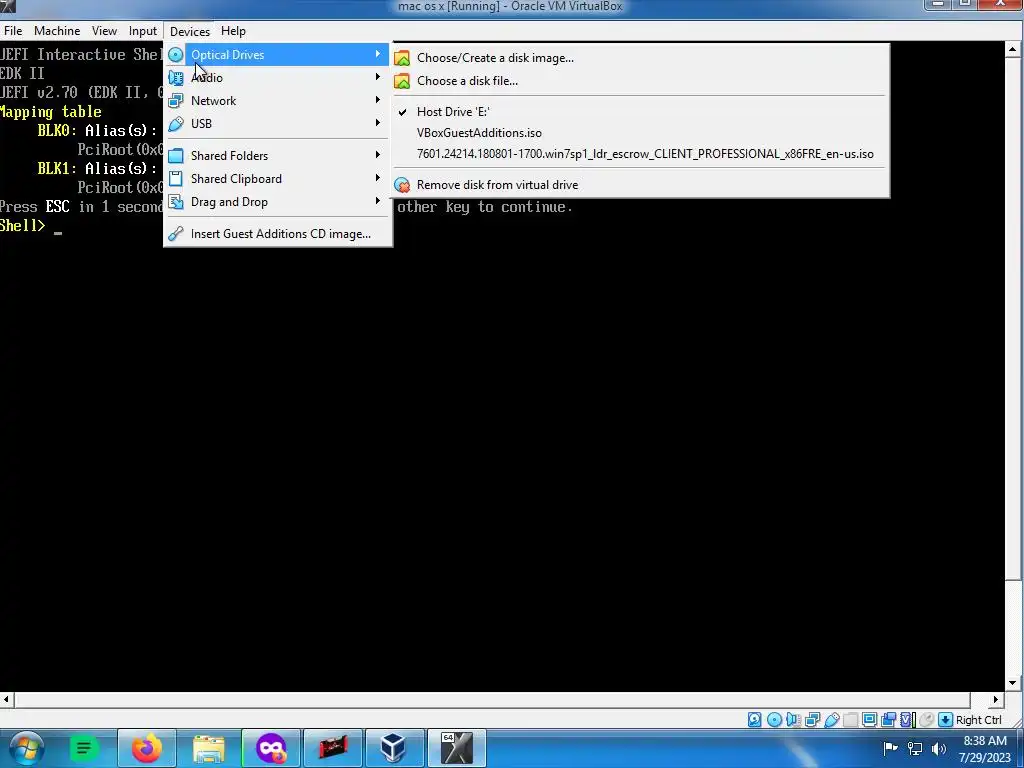
Task: Click the running VM 64 taskbar icon
Action: click(456, 748)
